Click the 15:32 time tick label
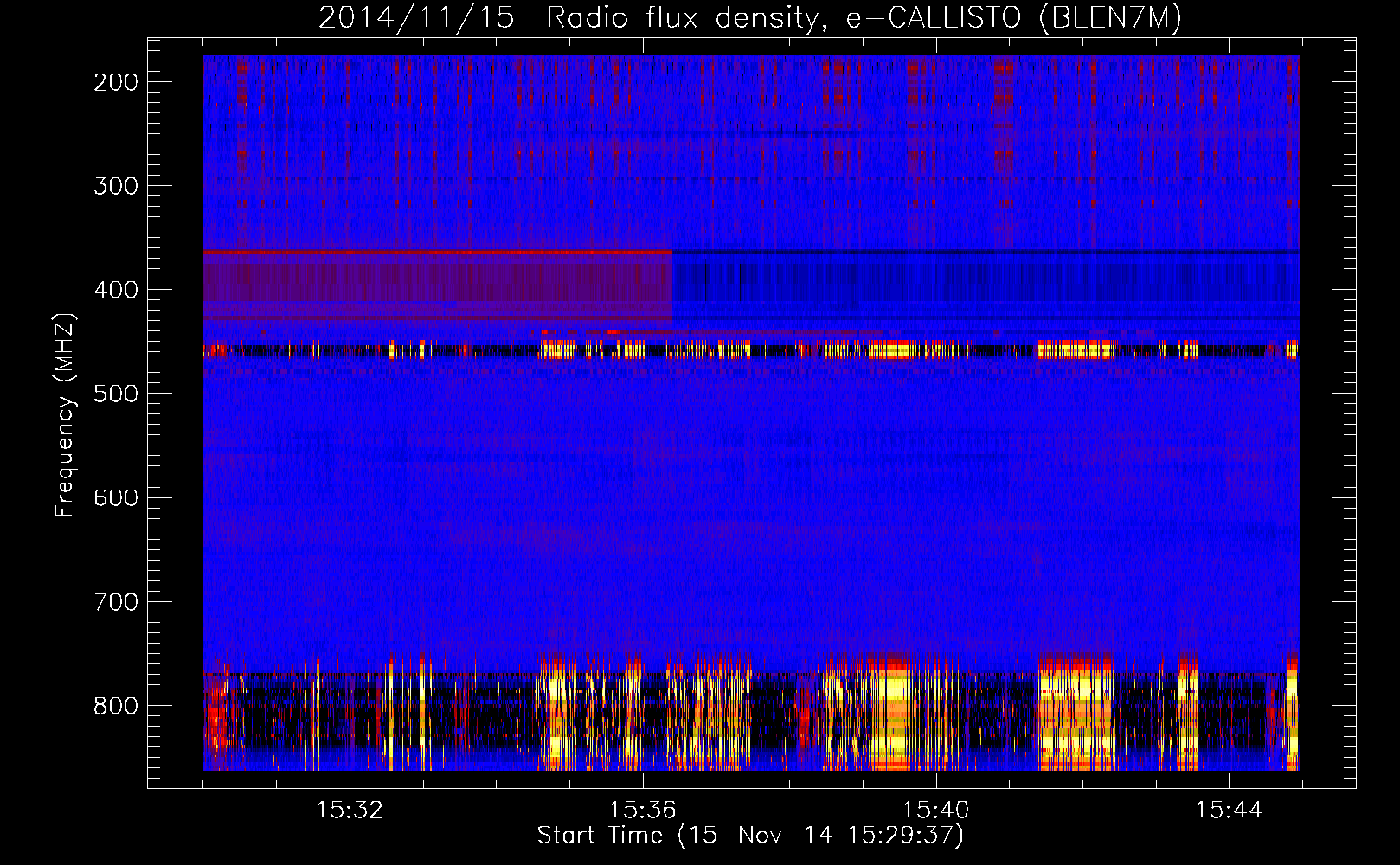1400x865 pixels. 350,811
